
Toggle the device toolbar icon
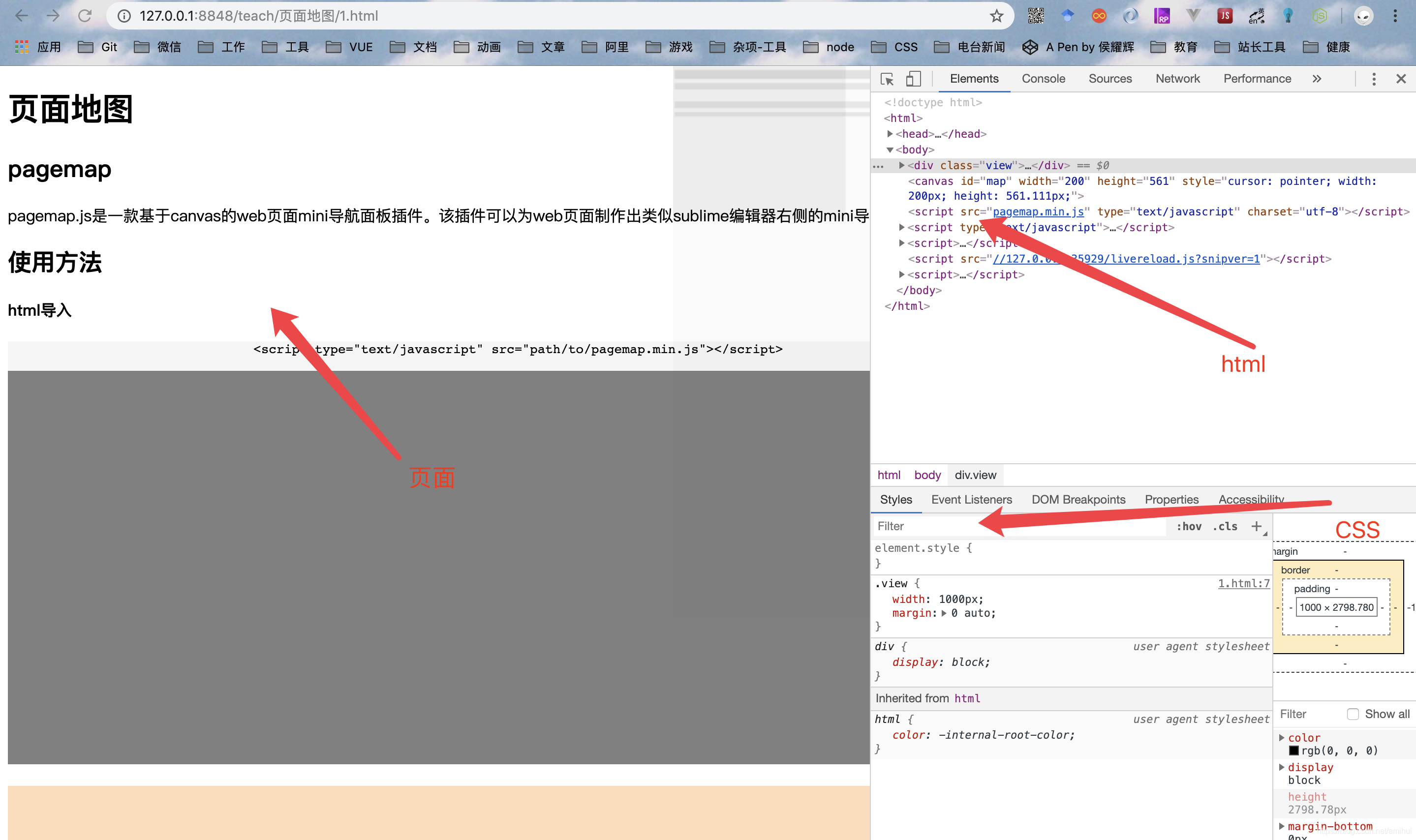[913, 79]
